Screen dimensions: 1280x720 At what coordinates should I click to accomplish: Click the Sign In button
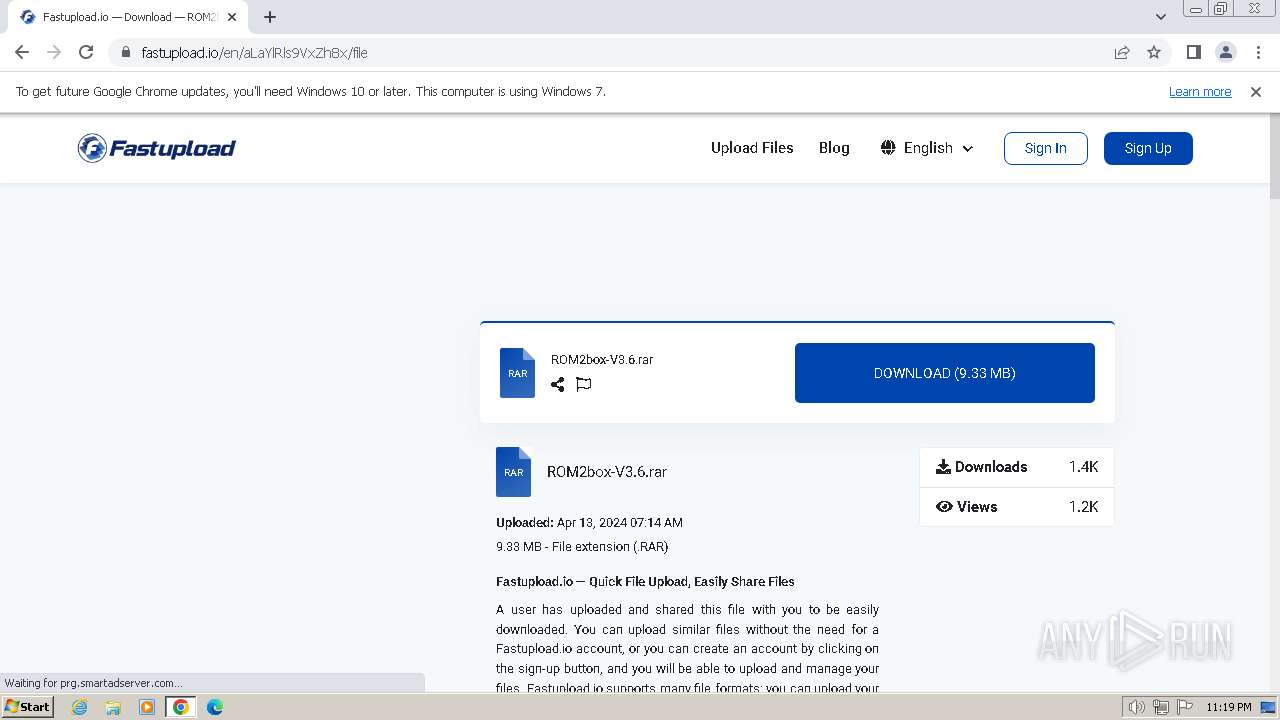(x=1045, y=148)
